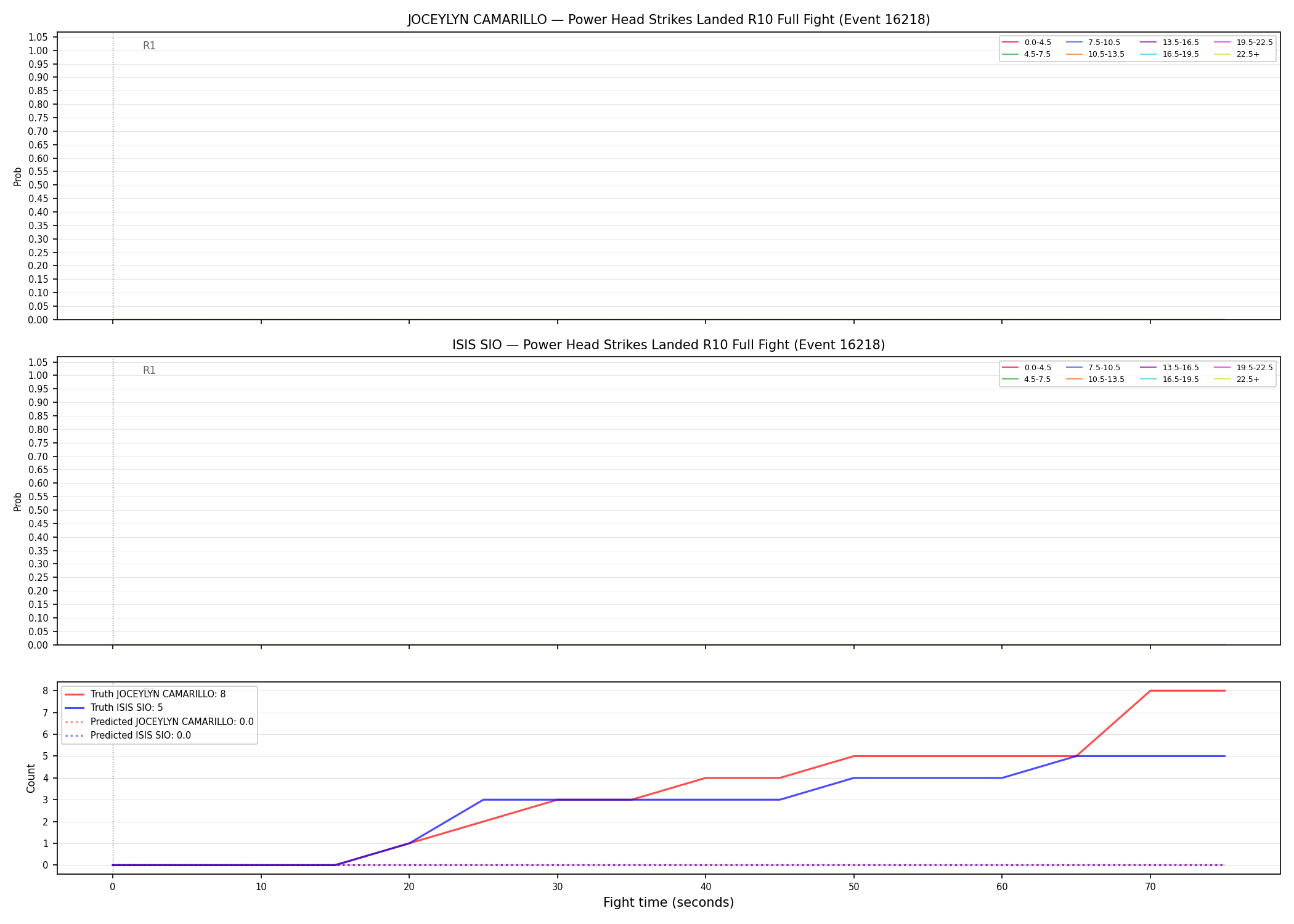Click x-axis tick label 60

coord(1002,887)
